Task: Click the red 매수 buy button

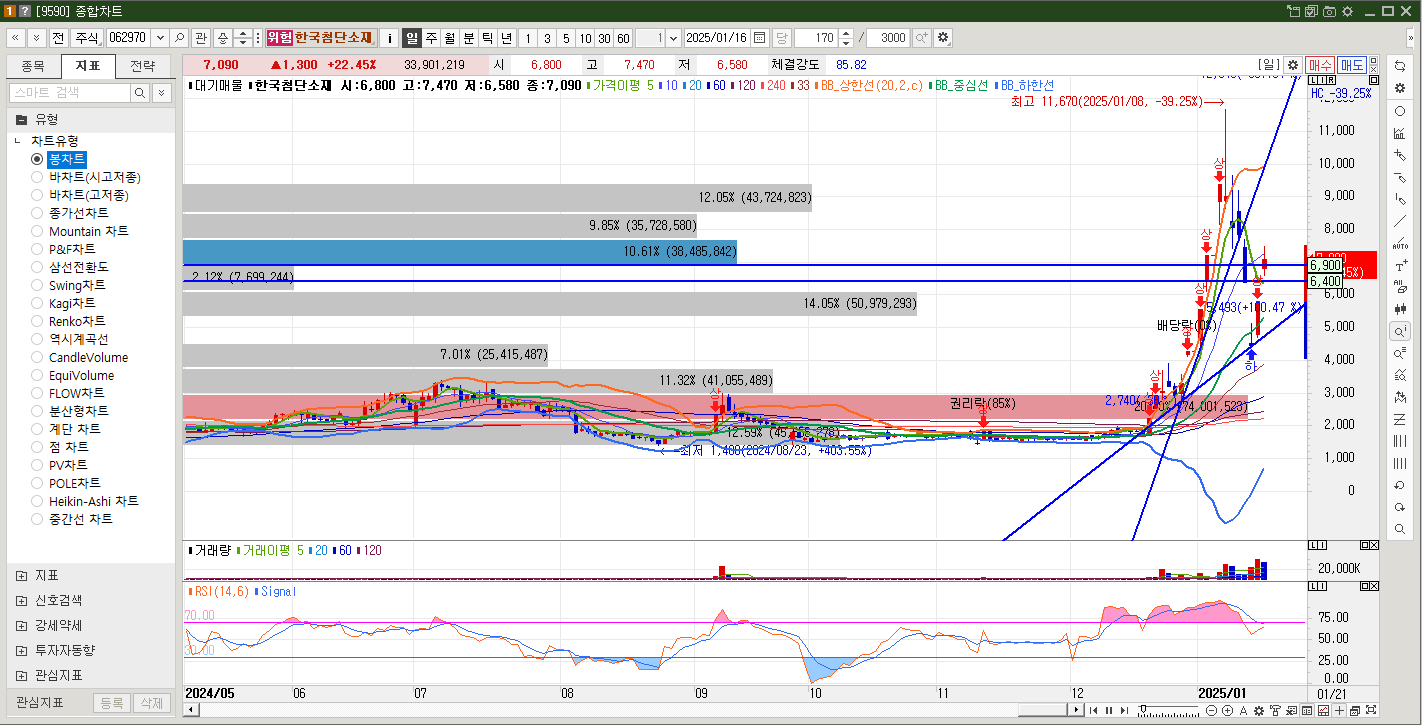Action: [1319, 64]
